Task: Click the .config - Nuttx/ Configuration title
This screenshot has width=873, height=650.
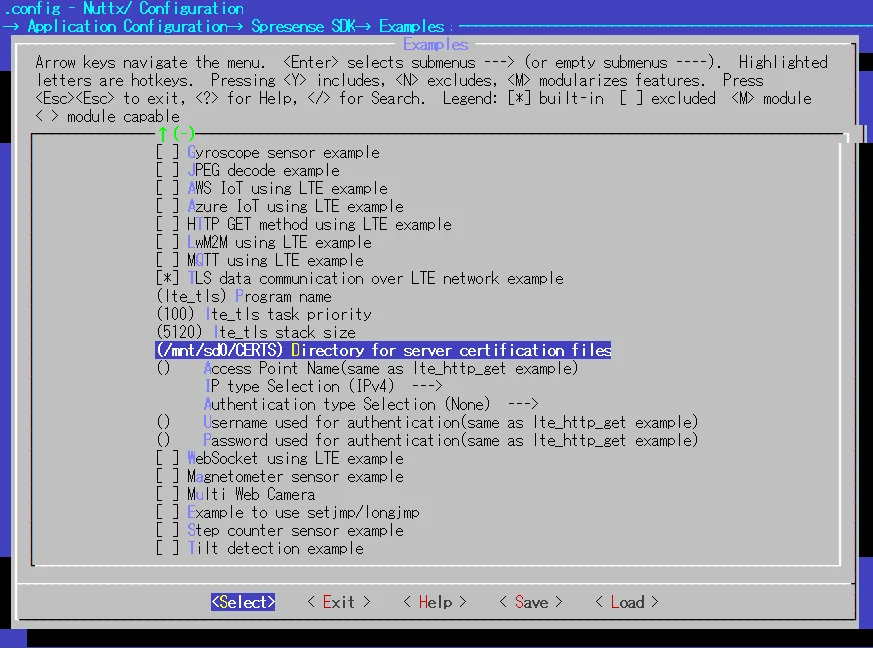Action: click(124, 8)
